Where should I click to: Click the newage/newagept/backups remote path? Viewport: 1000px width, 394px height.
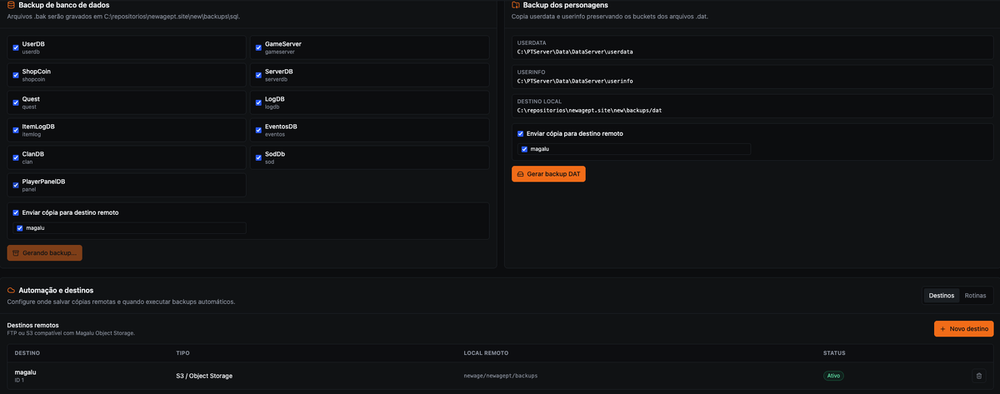[x=501, y=376]
